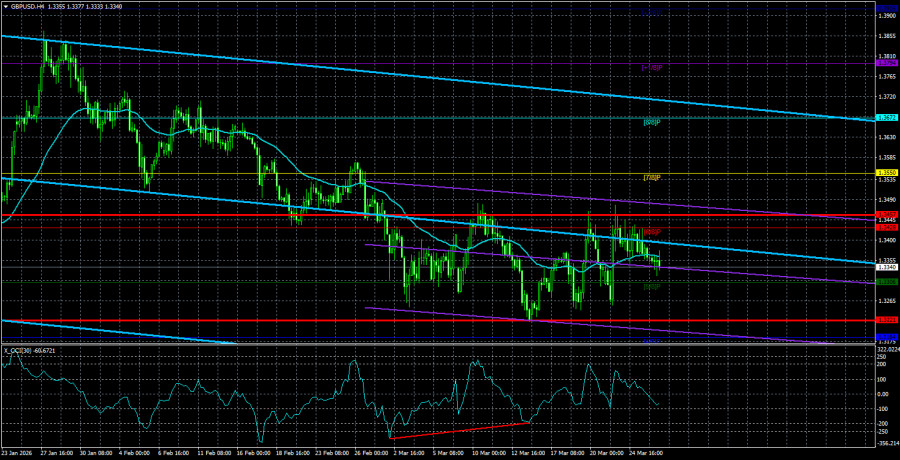Click the yellow [7/8]P level label
Image resolution: width=900 pixels, height=460 pixels.
pyautogui.click(x=652, y=178)
